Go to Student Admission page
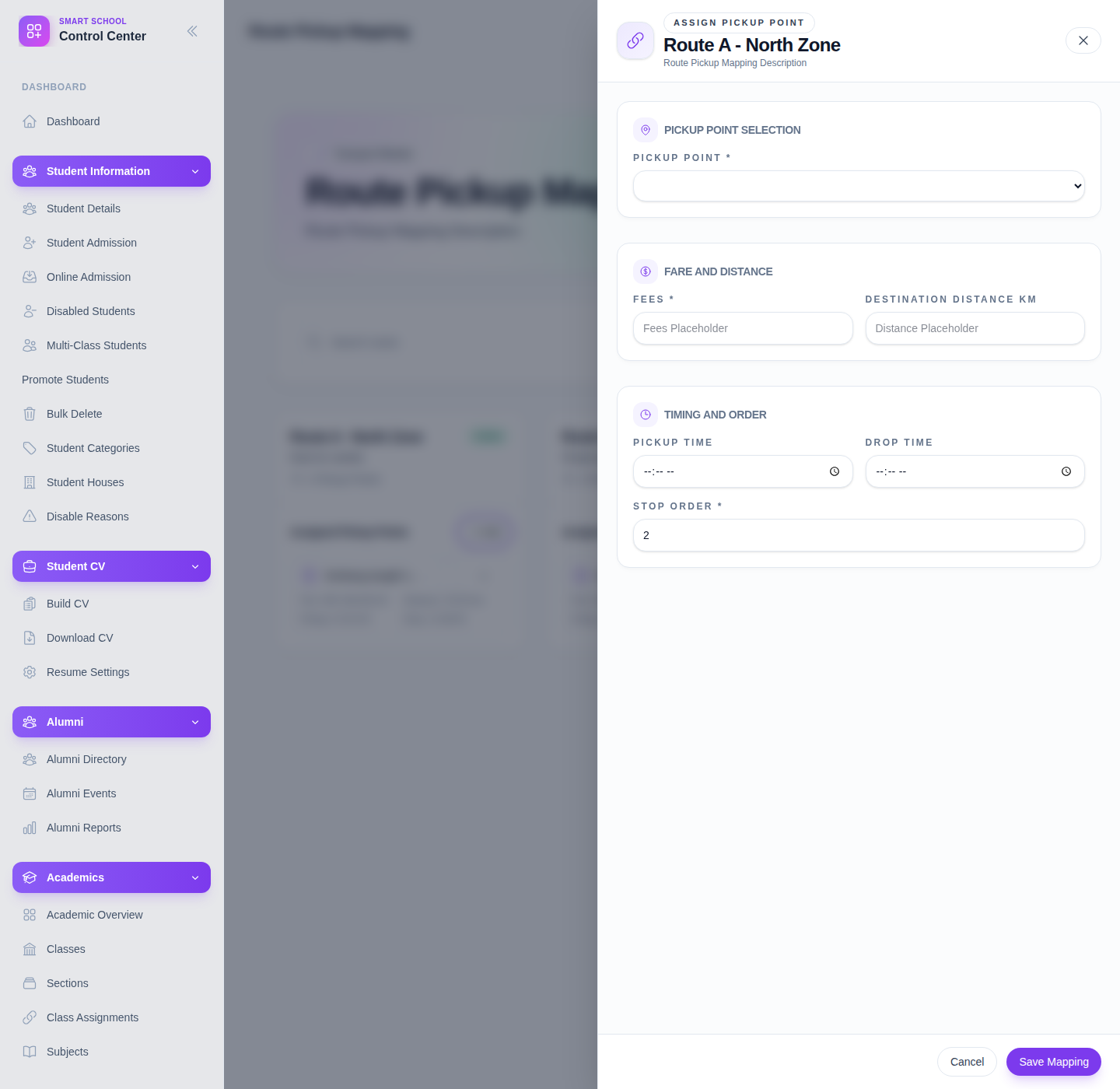Screen dimensions: 1120x1089 coord(111,243)
